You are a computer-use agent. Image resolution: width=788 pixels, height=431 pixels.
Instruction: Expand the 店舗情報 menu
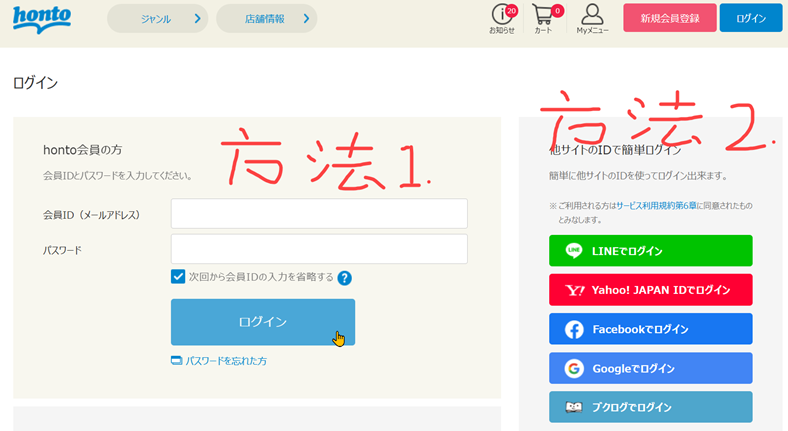tap(266, 19)
